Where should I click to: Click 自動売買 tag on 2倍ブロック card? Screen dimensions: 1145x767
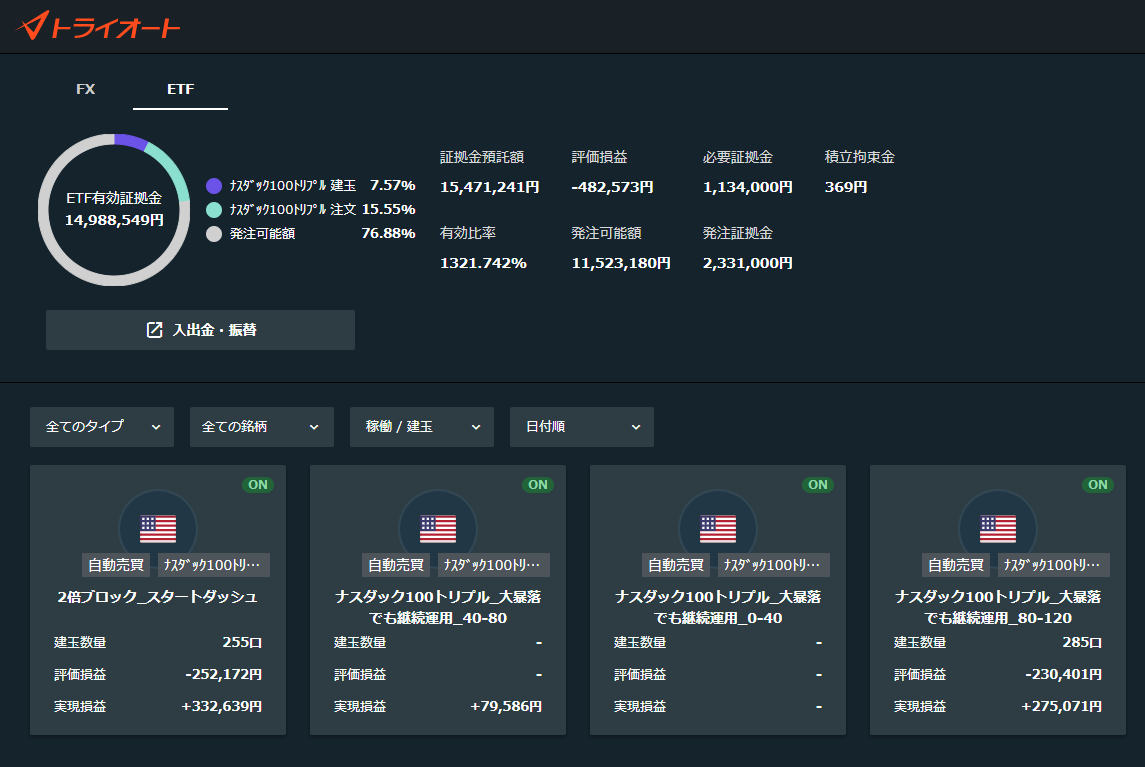tap(116, 565)
